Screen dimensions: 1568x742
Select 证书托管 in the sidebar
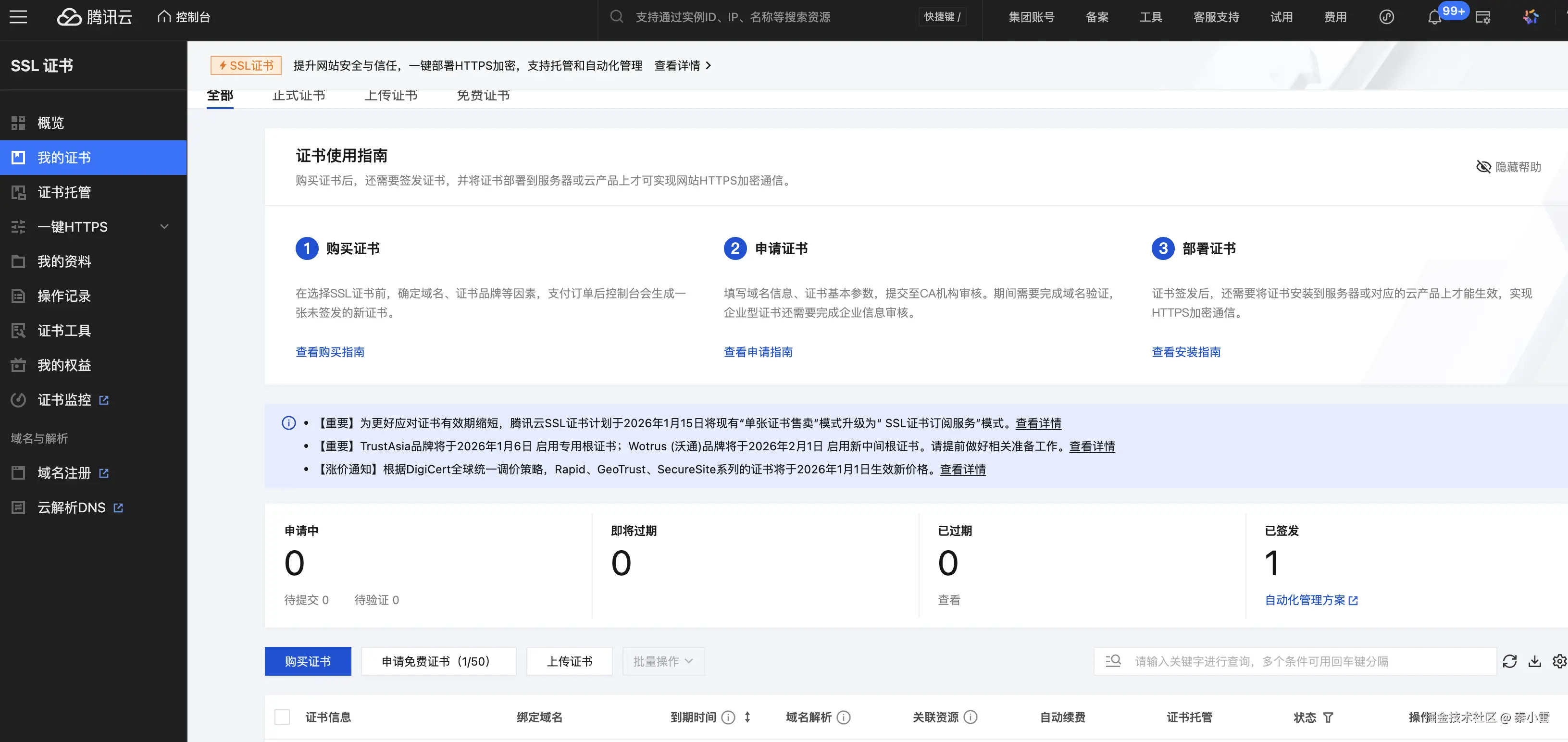click(x=63, y=192)
